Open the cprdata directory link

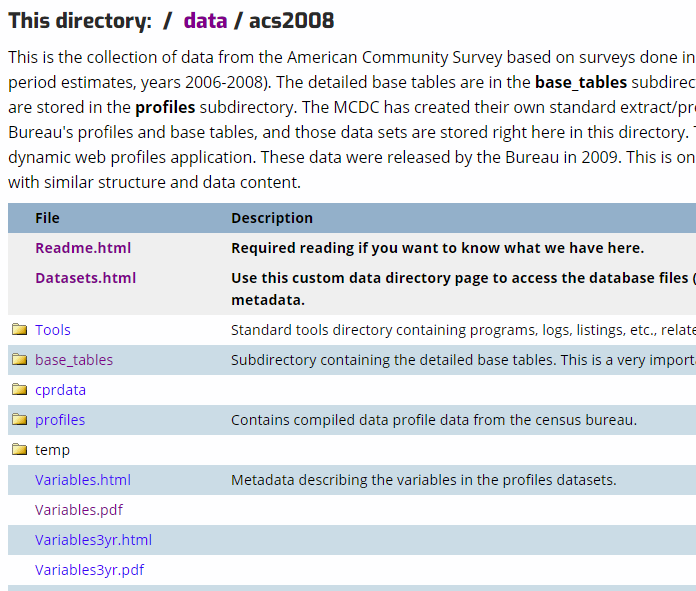60,390
